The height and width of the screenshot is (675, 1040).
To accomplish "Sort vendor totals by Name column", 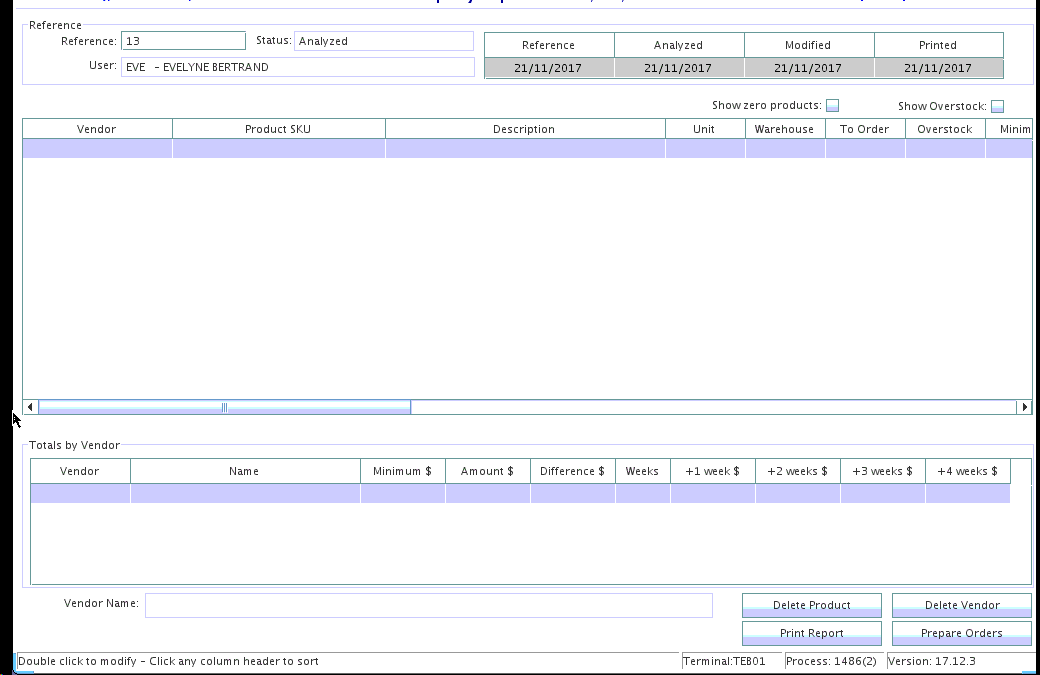I will [244, 471].
